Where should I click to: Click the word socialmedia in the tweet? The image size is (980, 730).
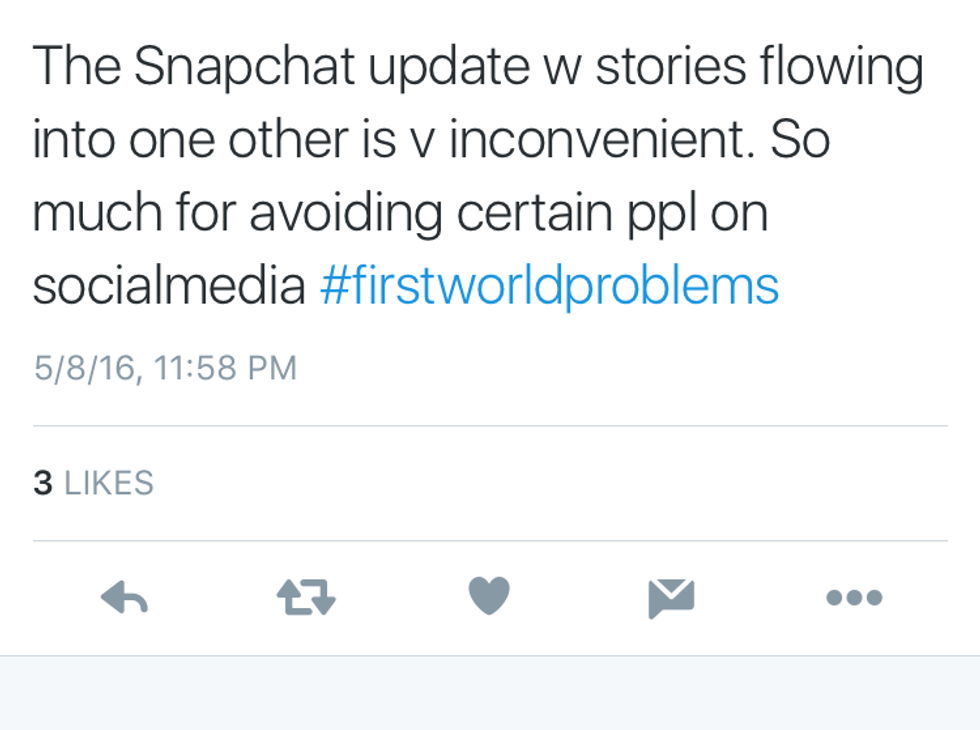168,287
